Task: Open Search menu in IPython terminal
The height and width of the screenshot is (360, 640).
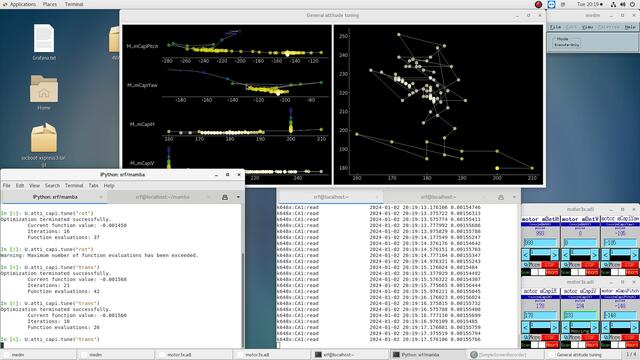Action: [52, 185]
